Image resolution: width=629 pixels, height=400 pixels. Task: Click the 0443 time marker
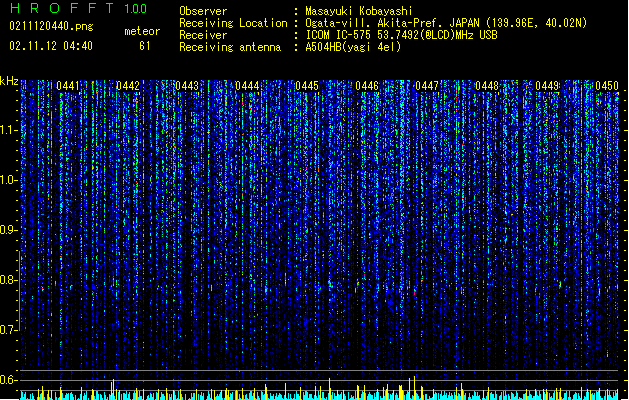tap(187, 86)
